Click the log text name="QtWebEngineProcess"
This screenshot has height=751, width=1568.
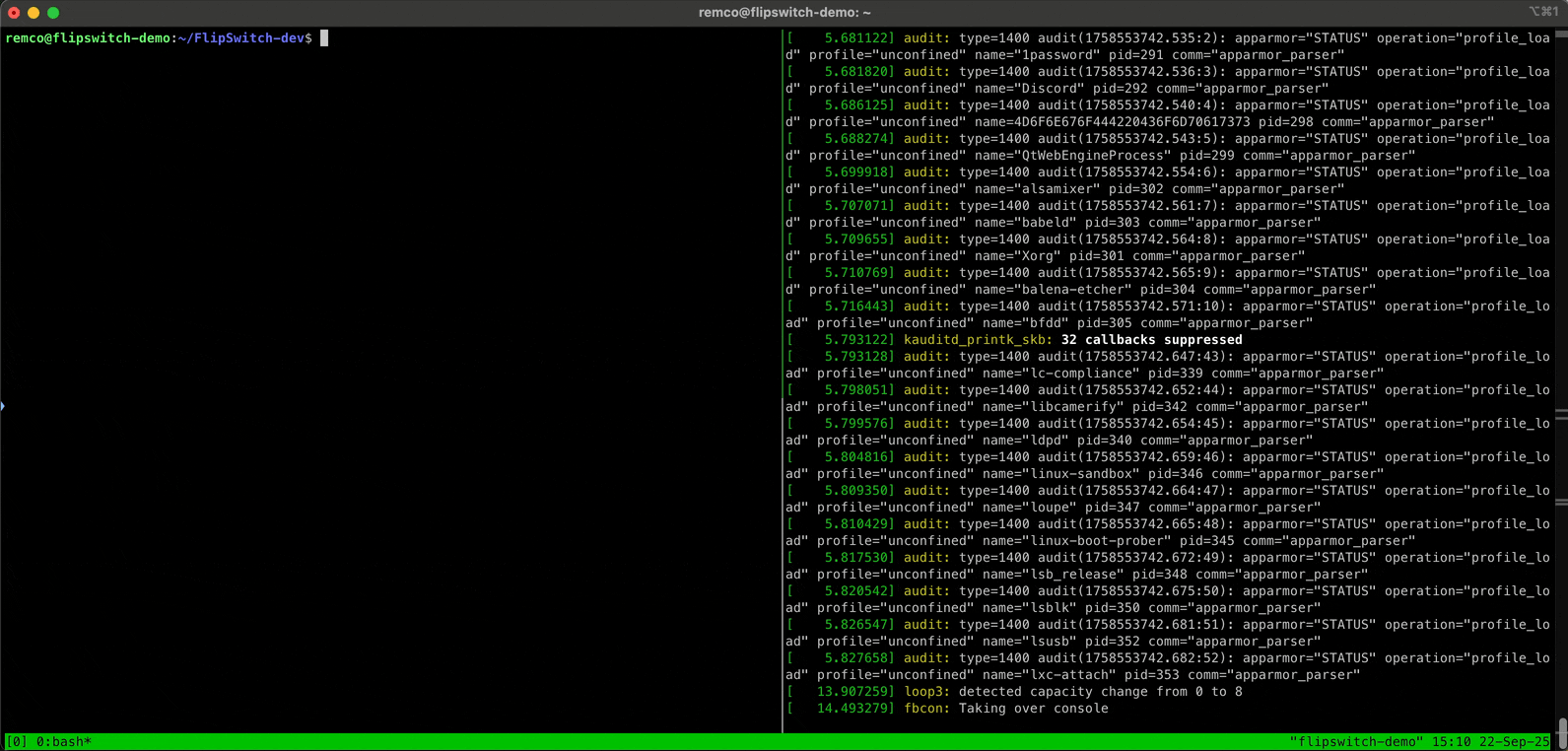click(1073, 156)
